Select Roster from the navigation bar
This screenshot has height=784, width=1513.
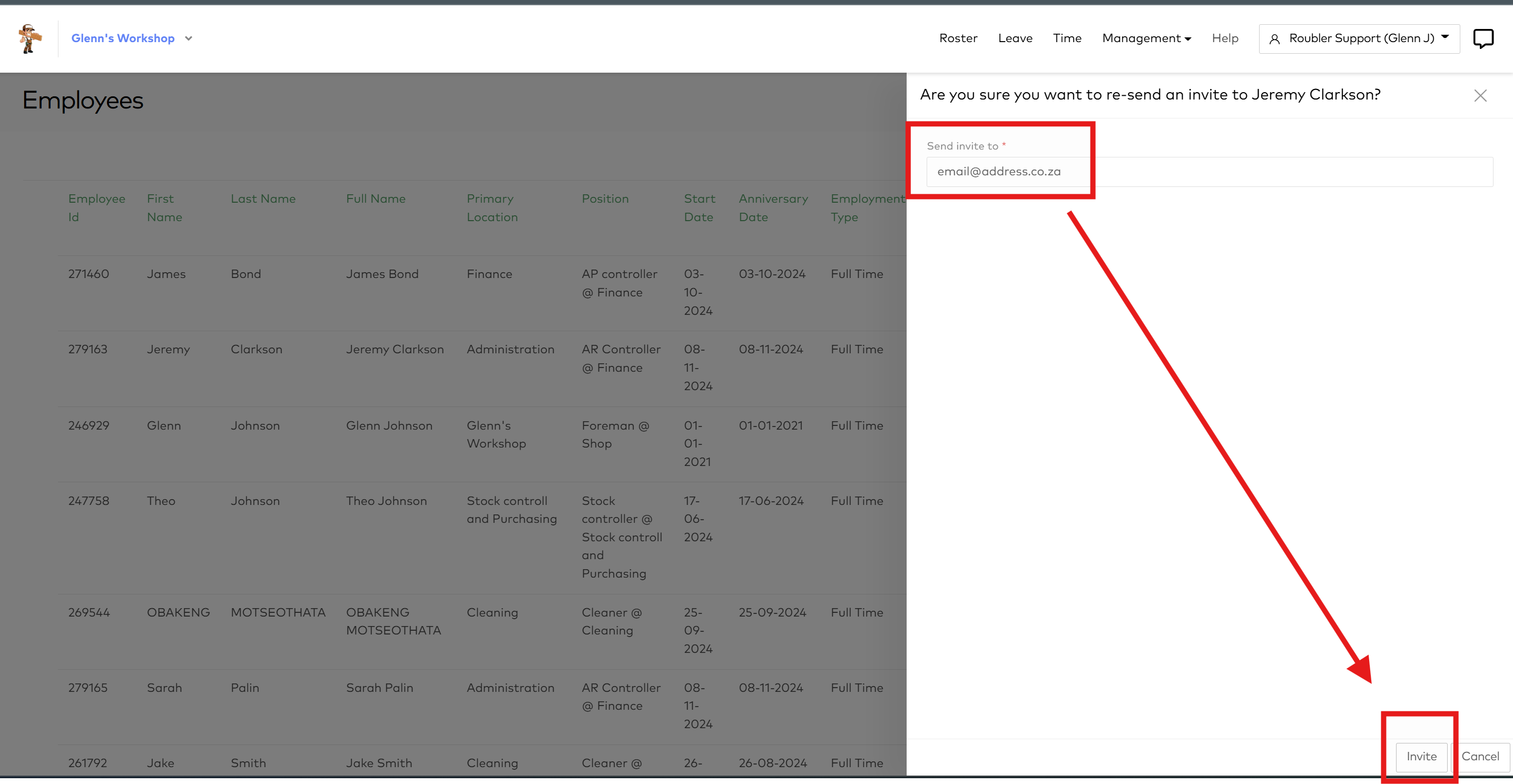[x=959, y=38]
